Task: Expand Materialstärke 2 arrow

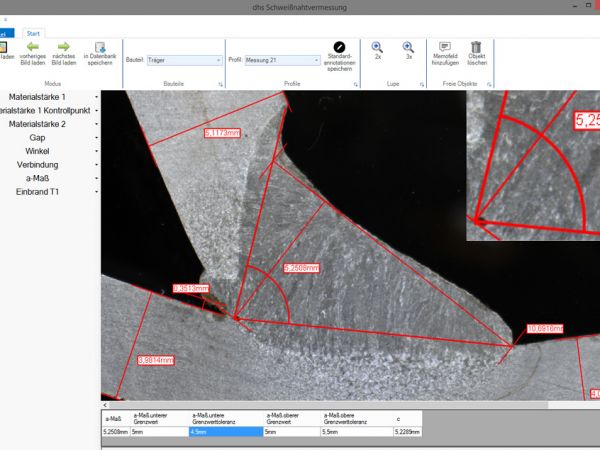Action: point(96,124)
